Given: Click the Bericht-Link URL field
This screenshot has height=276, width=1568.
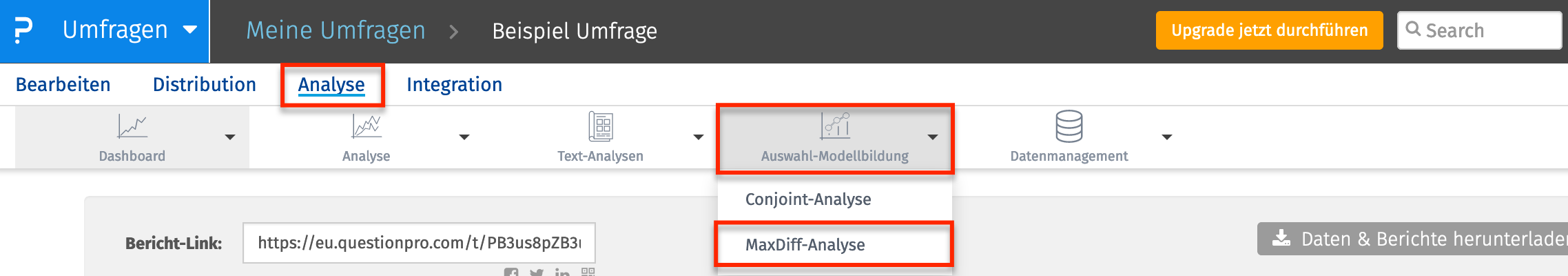Looking at the screenshot, I should click(418, 242).
